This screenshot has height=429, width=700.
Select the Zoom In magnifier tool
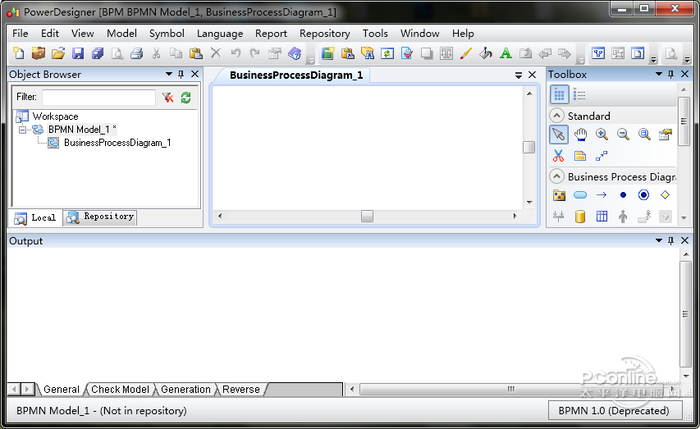(x=601, y=134)
